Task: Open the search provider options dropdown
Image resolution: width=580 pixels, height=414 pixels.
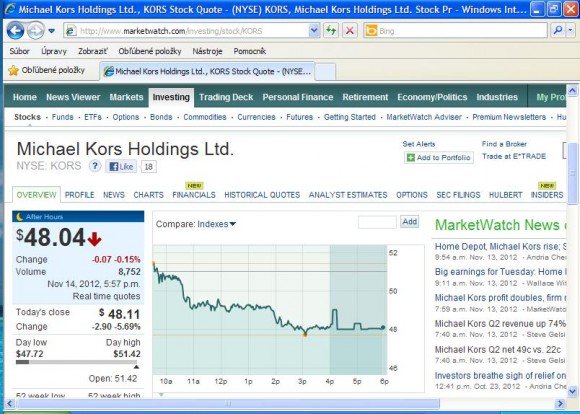Action: (570, 30)
